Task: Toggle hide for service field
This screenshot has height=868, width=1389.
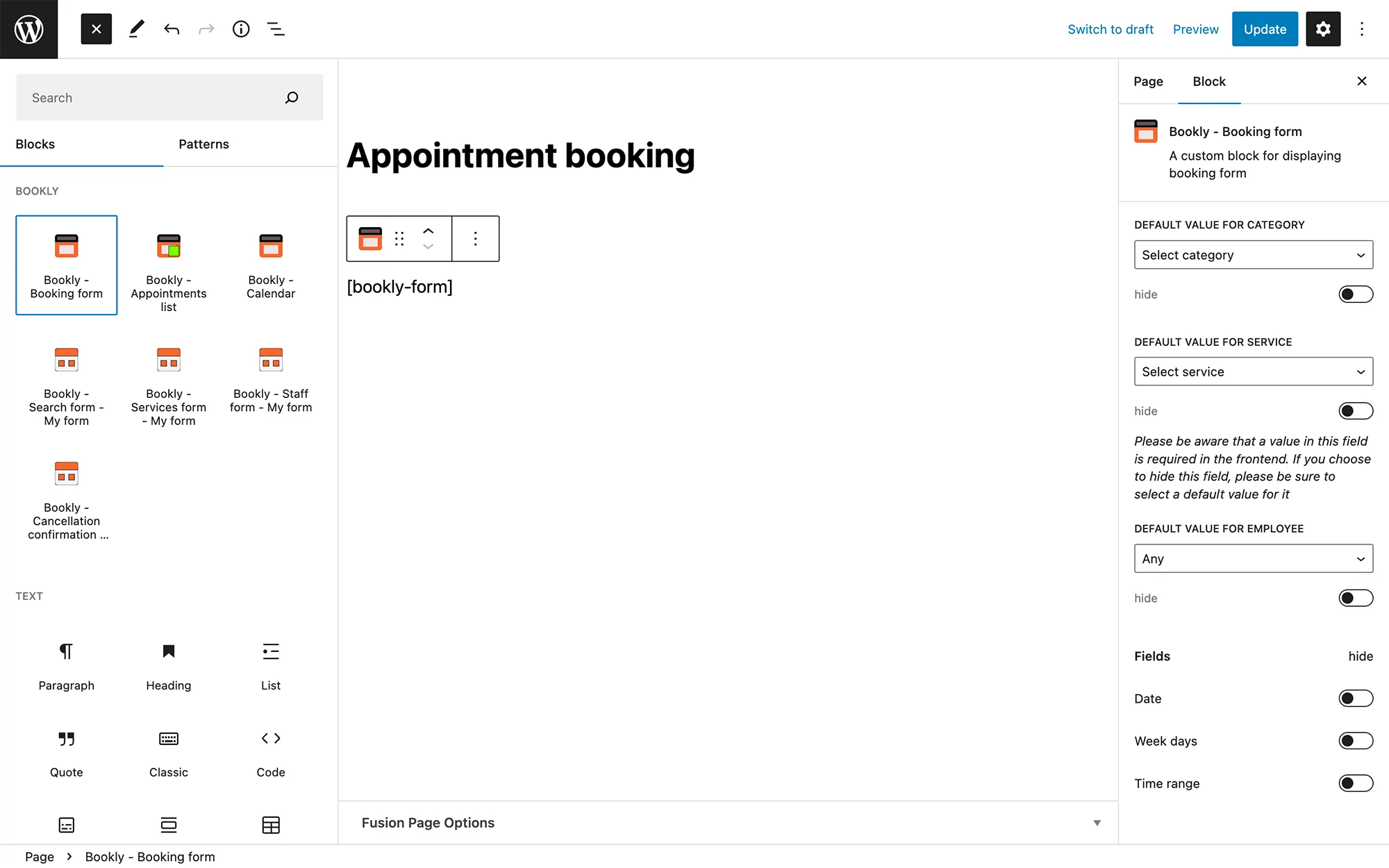Action: 1356,411
